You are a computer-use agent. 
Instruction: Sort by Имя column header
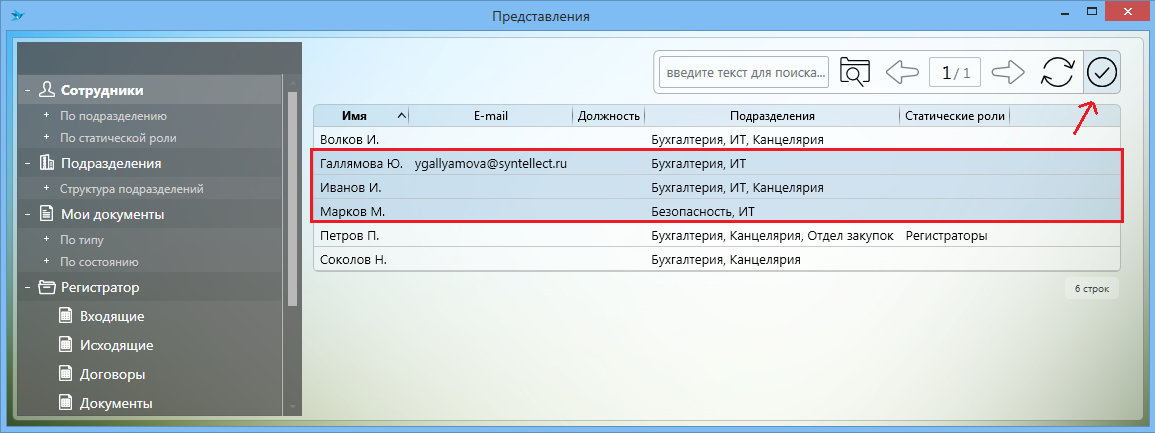[360, 116]
